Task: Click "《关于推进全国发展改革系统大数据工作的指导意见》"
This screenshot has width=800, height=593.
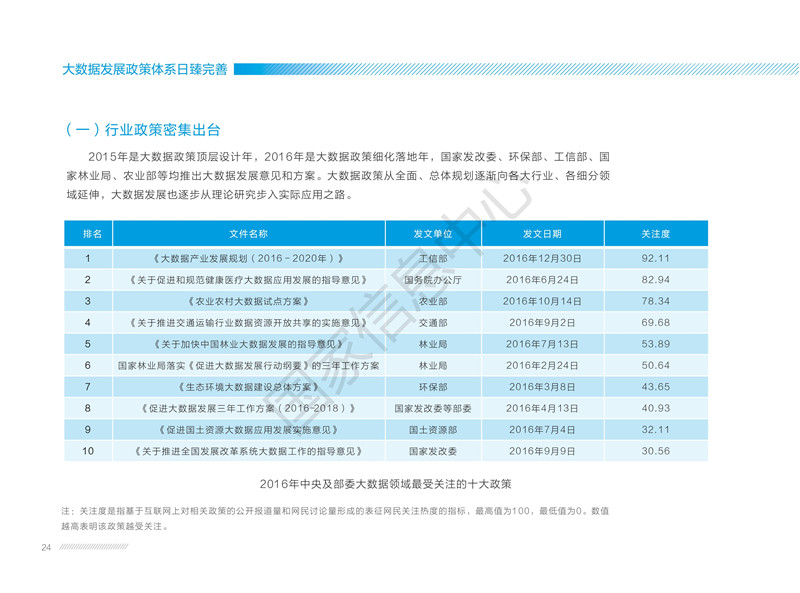Action: 248,452
